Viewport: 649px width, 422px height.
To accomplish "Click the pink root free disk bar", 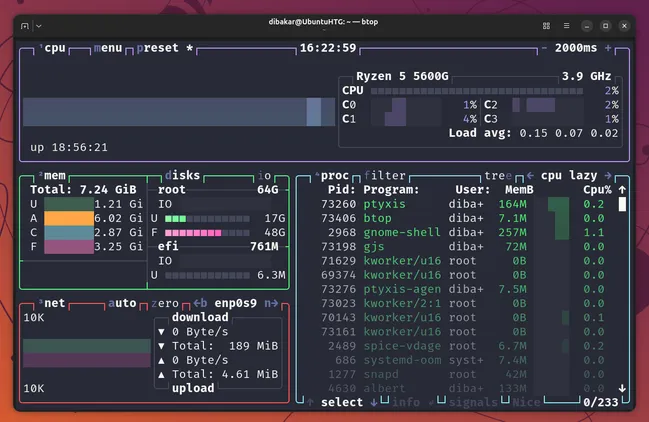I will [193, 233].
